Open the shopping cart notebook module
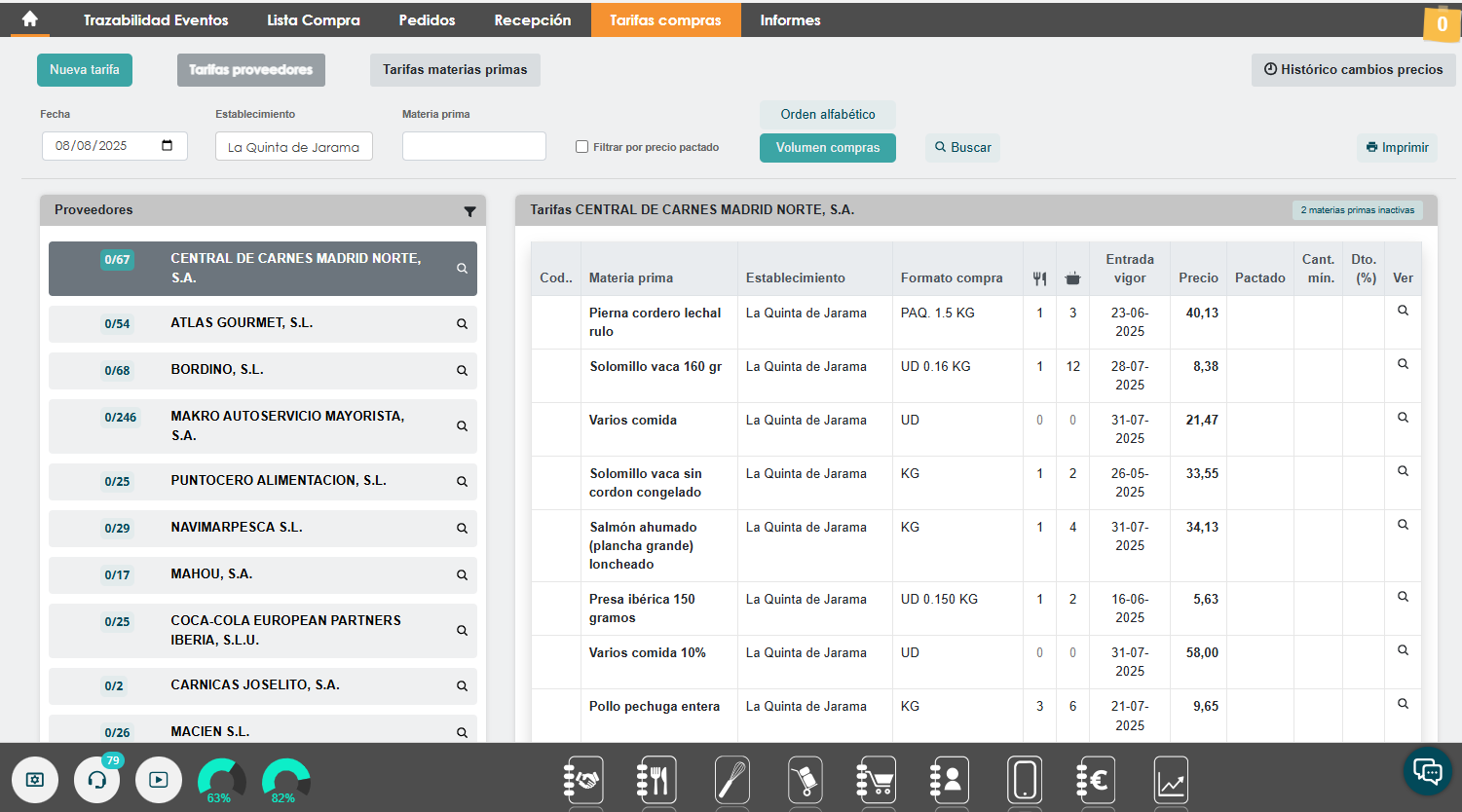Image resolution: width=1462 pixels, height=812 pixels. click(876, 780)
